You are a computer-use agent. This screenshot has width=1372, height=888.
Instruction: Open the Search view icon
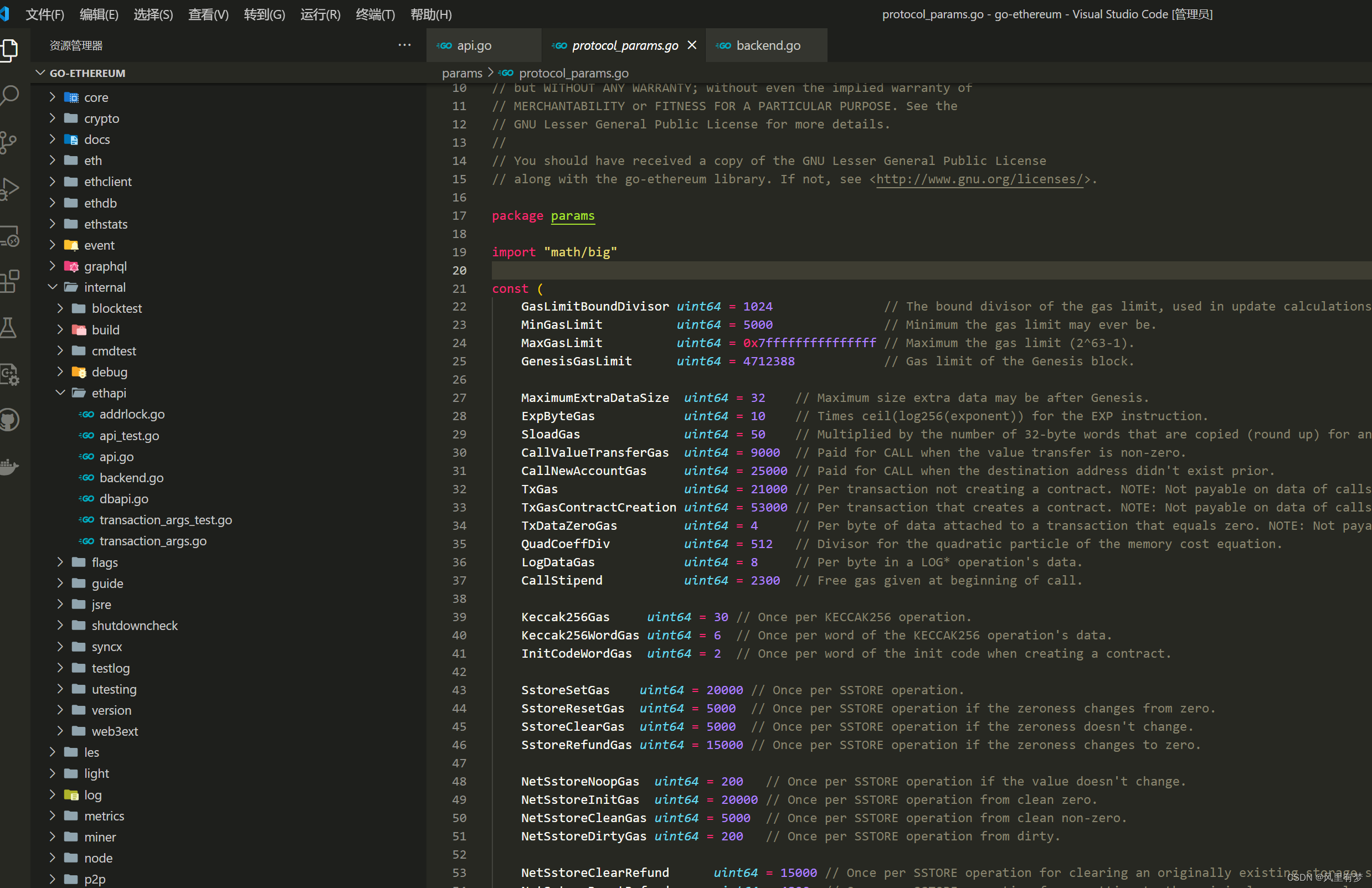point(9,95)
